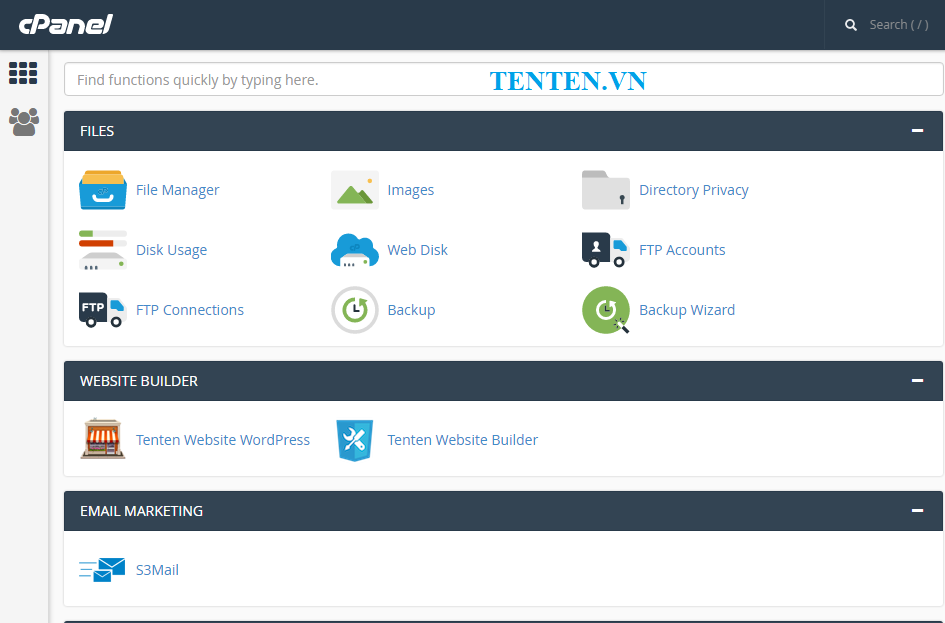Open Tenten Website WordPress link
The height and width of the screenshot is (623, 945).
click(x=223, y=440)
